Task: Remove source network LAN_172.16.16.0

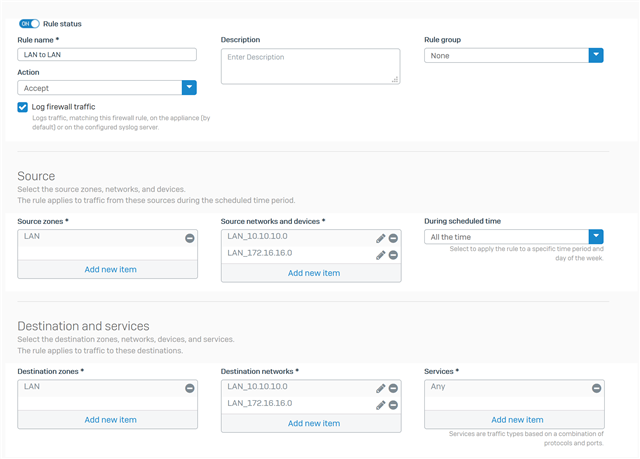Action: pos(393,255)
